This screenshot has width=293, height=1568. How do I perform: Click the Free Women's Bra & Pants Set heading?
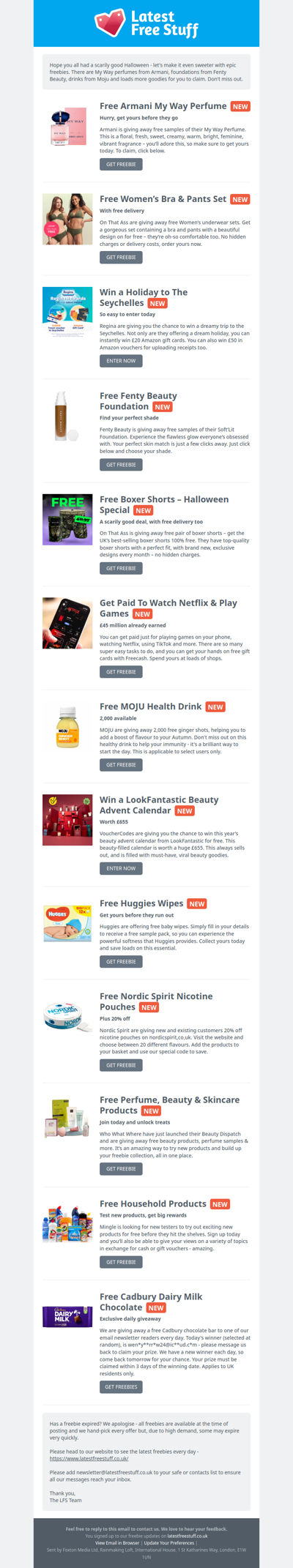163,199
